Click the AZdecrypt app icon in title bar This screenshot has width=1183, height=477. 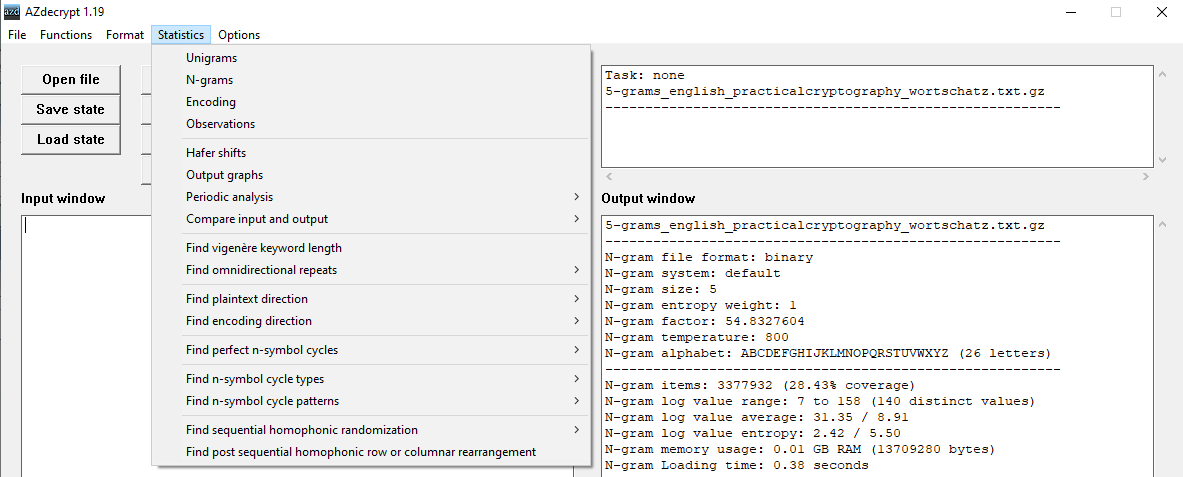(12, 11)
